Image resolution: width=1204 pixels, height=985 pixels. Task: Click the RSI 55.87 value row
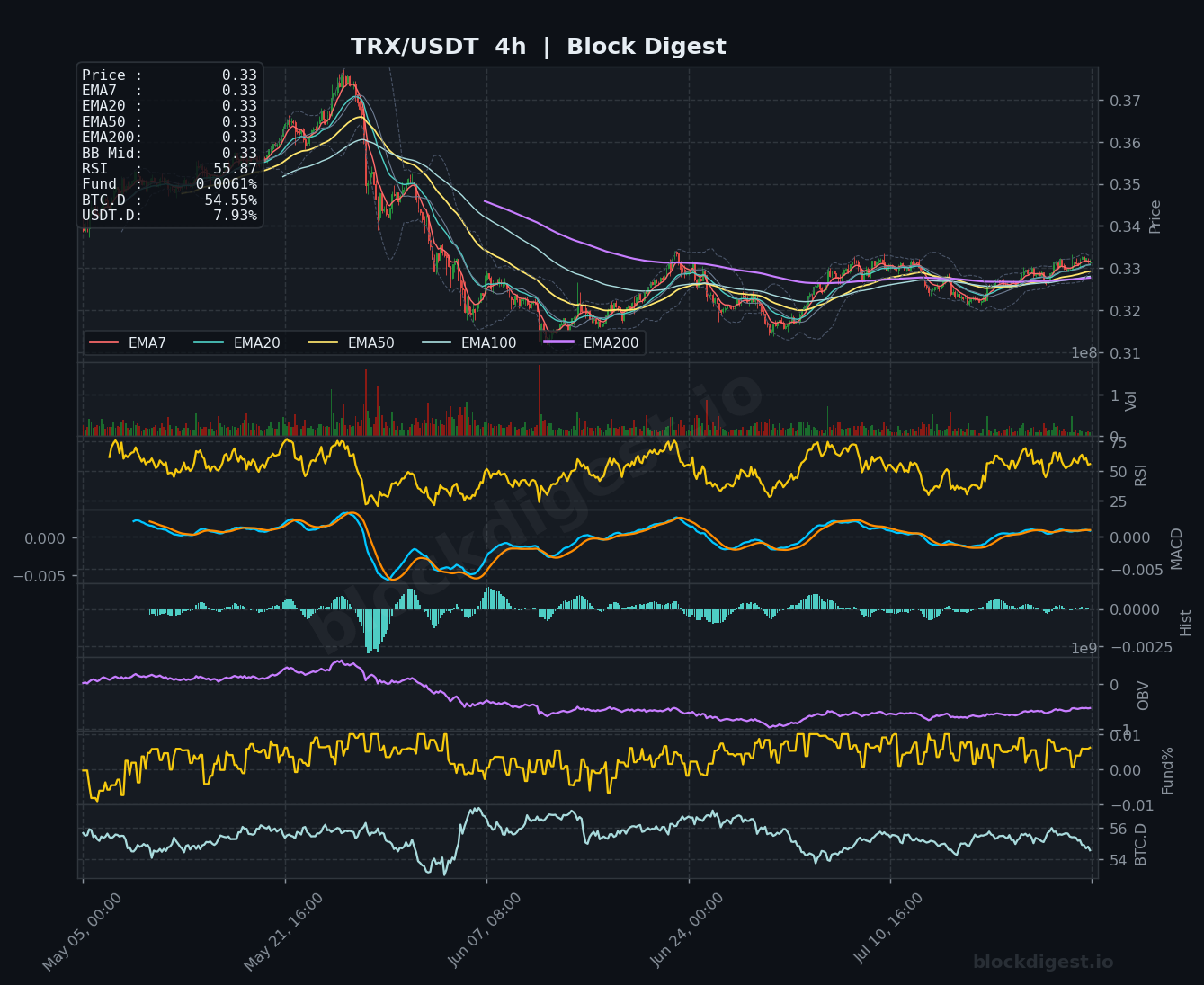[169, 169]
